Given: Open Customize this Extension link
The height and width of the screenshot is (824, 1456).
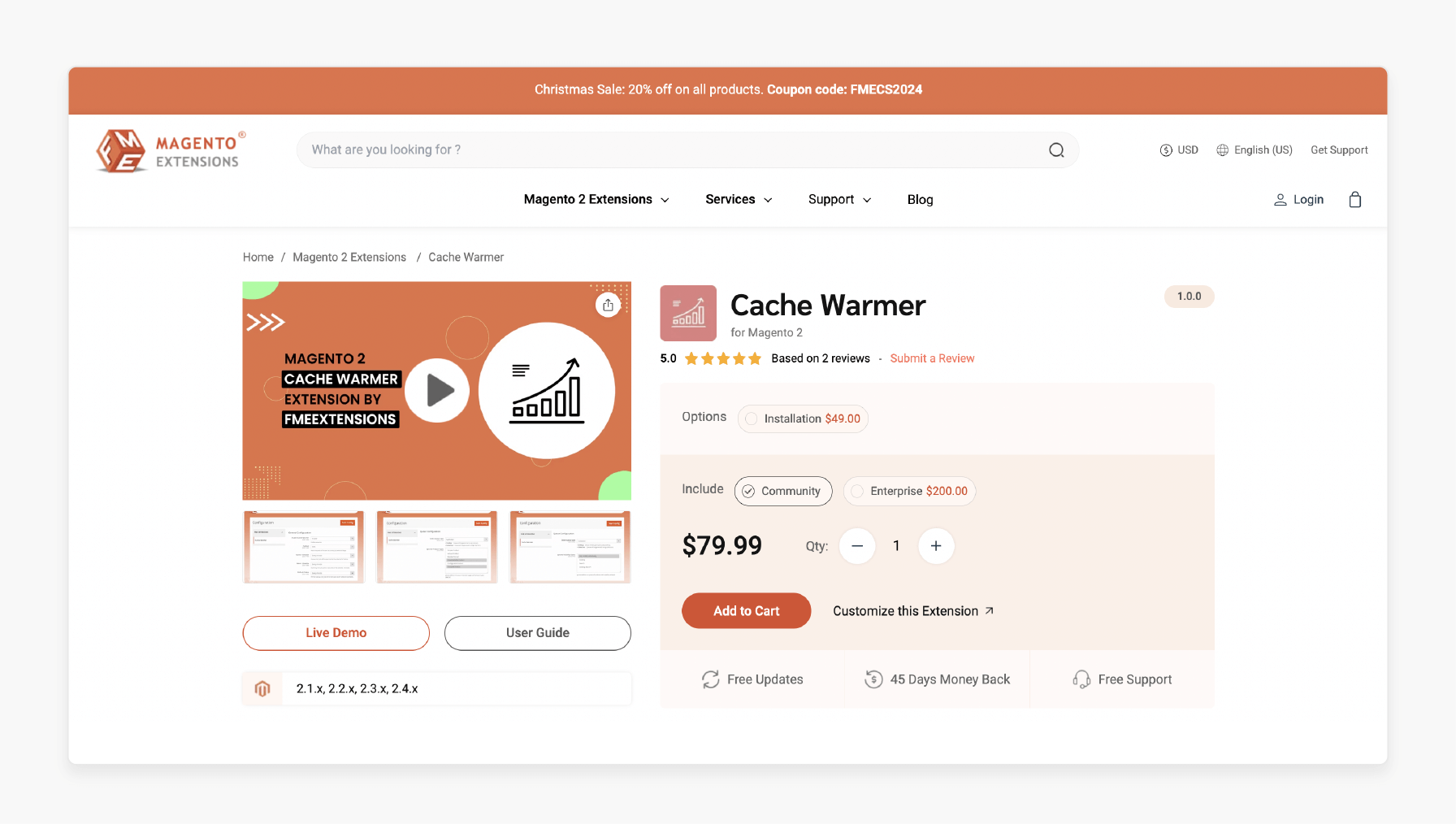Looking at the screenshot, I should 913,611.
